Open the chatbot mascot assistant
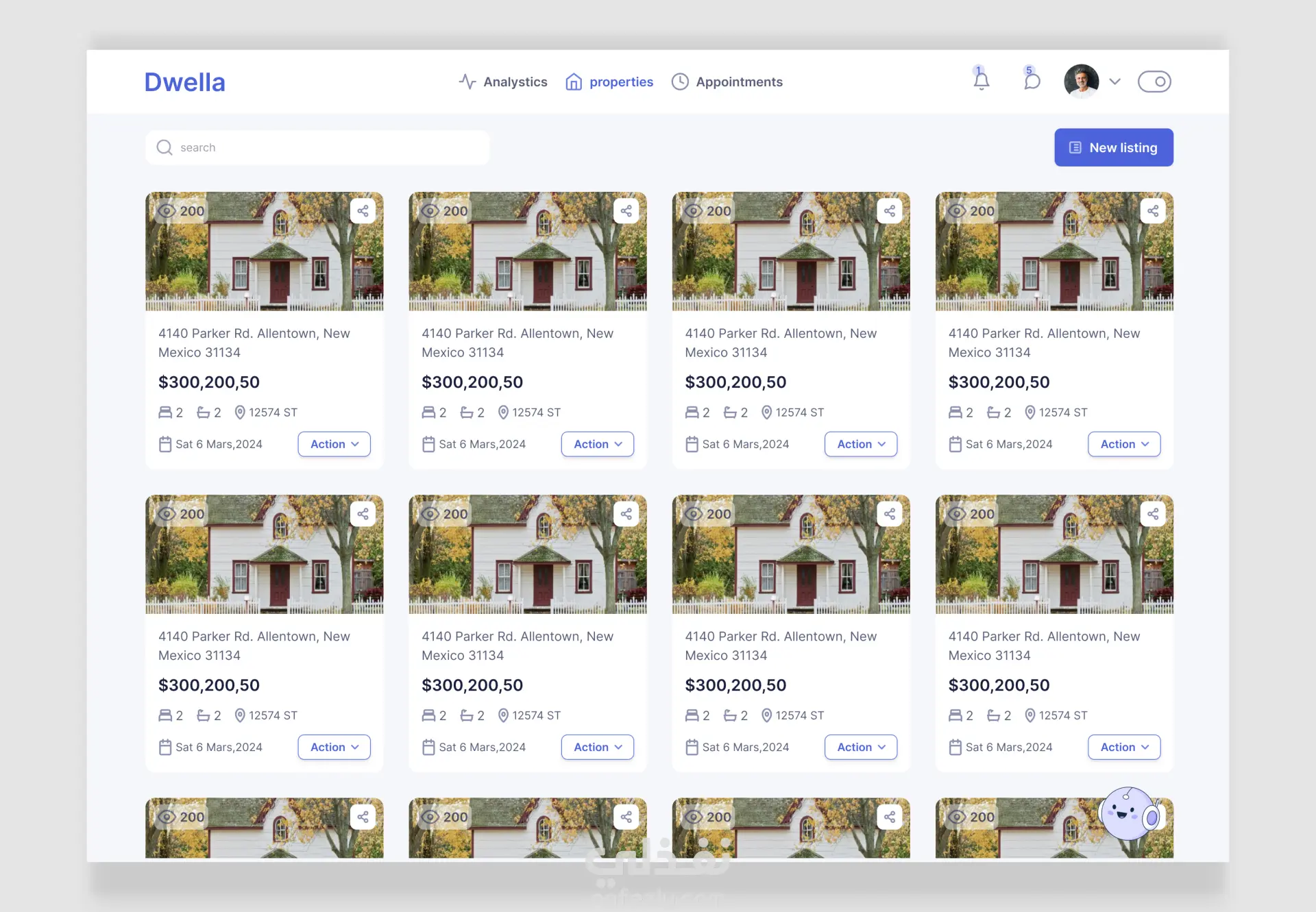 click(x=1128, y=814)
